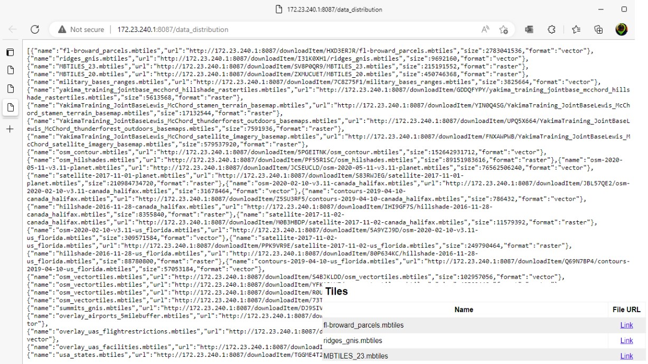Screen dimensions: 648x364
Task: Open the Collections icon in toolbar
Action: [598, 29]
